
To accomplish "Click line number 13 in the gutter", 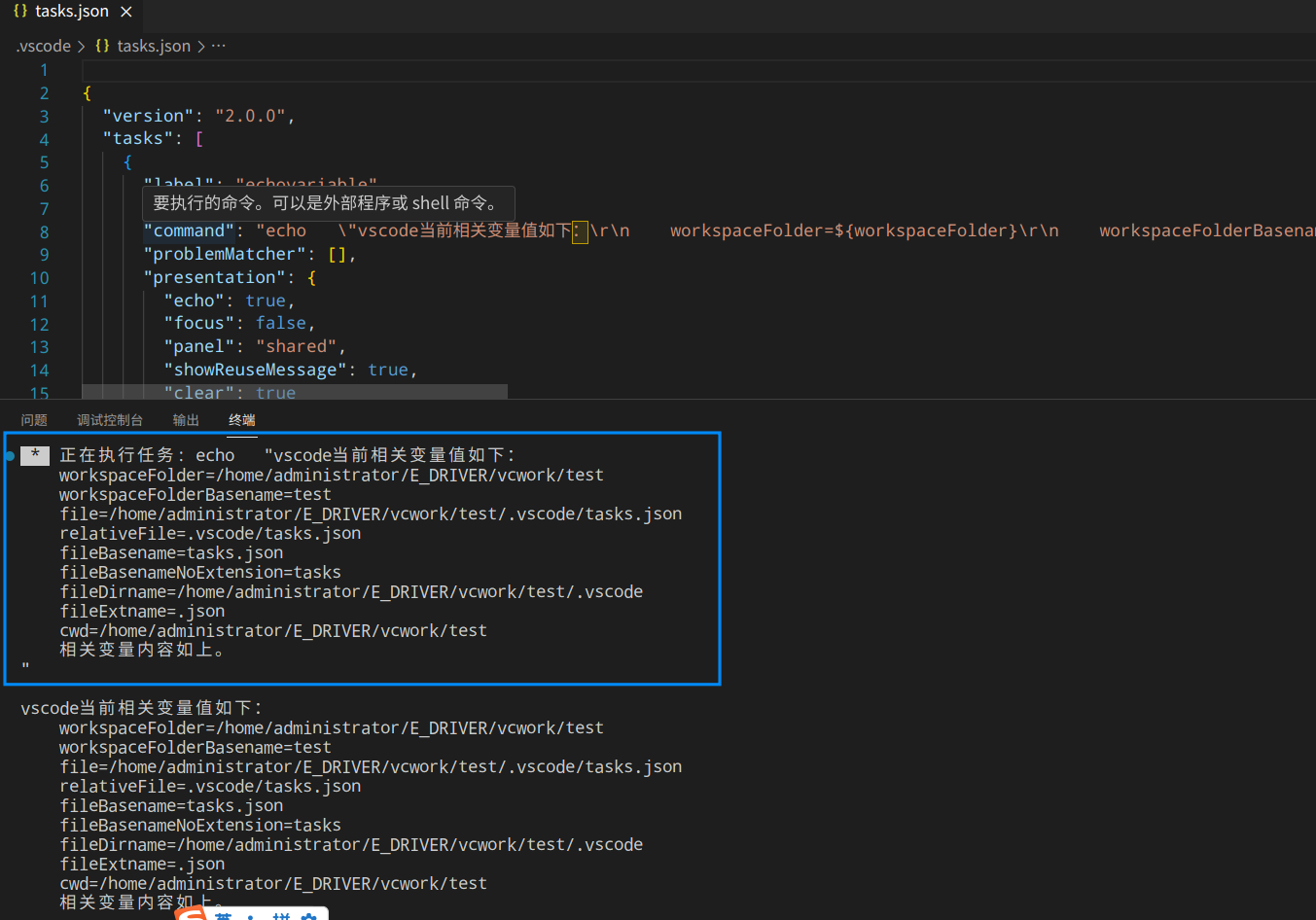I will [39, 347].
